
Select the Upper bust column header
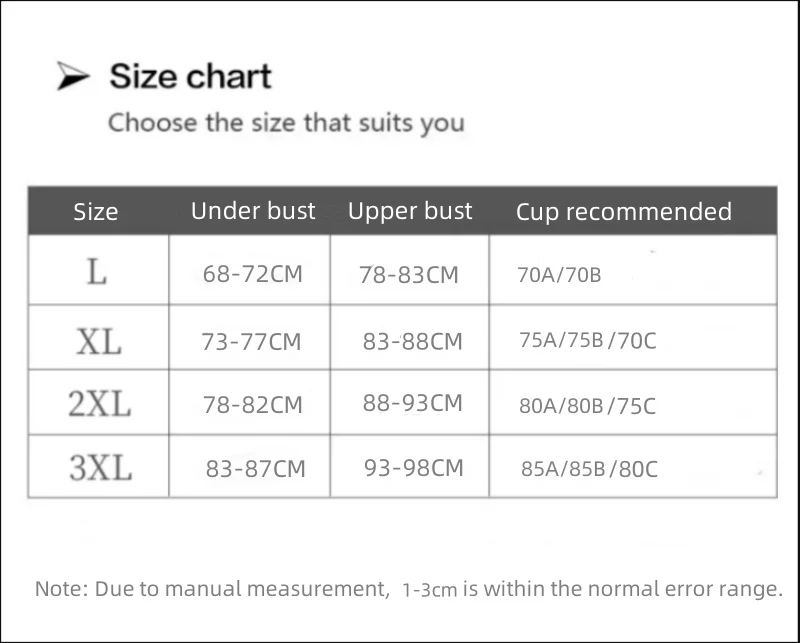coord(410,211)
